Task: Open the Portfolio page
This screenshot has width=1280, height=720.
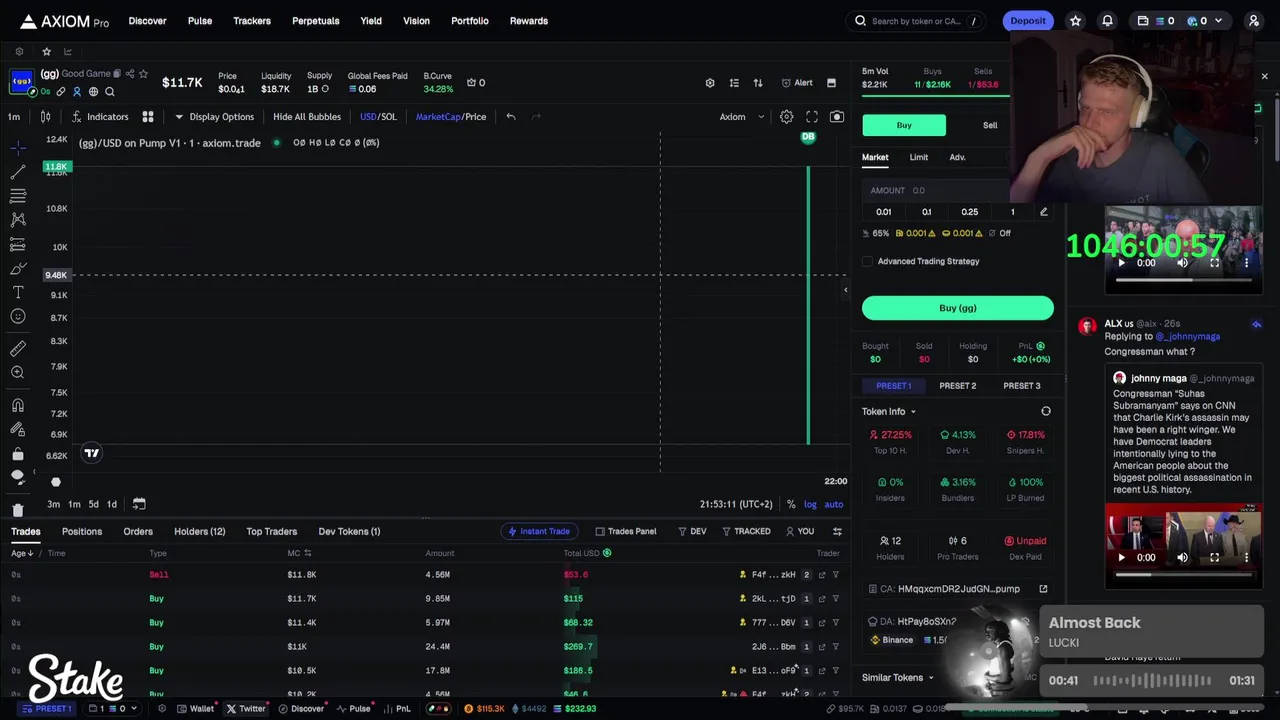Action: pos(470,21)
